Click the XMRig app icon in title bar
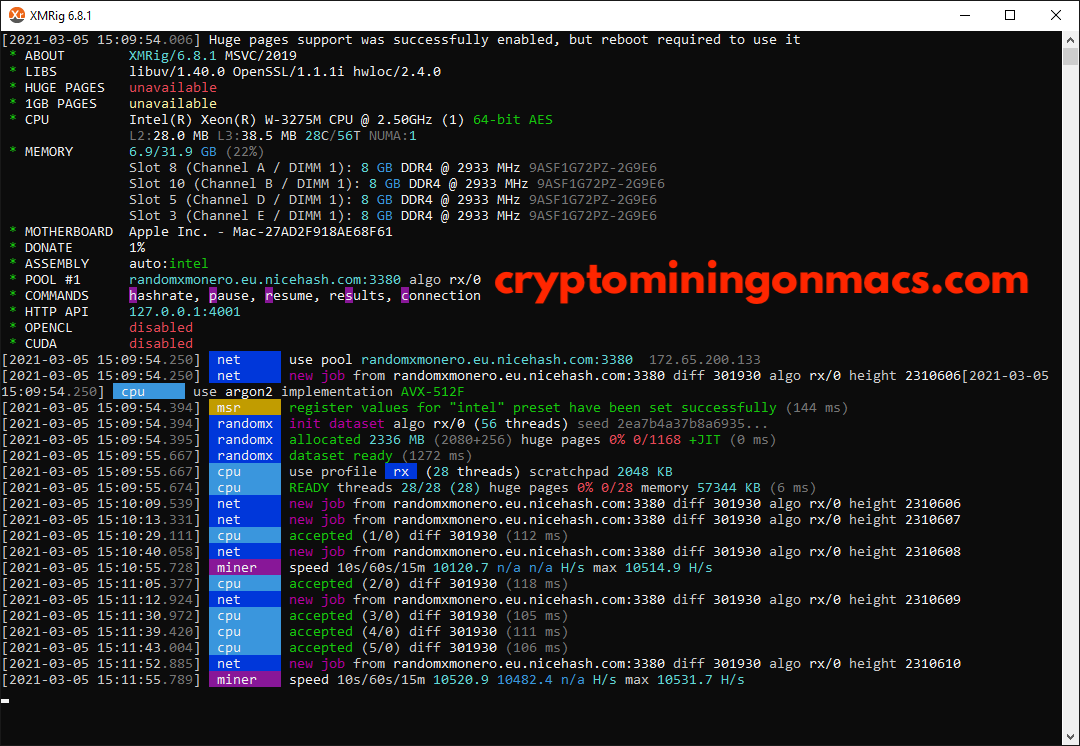This screenshot has width=1080, height=746. point(17,15)
